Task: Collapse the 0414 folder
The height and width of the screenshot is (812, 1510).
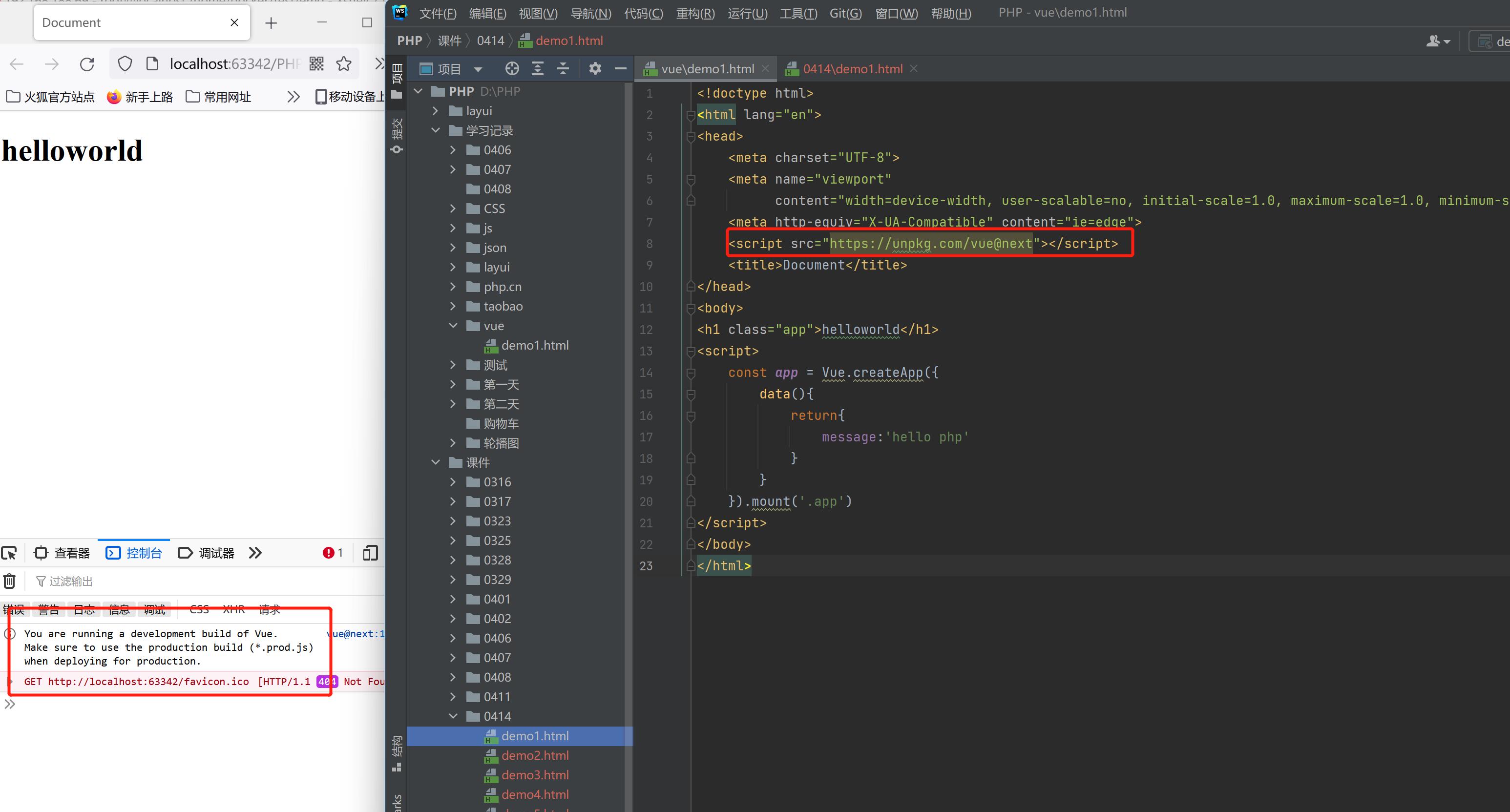Action: [x=453, y=716]
